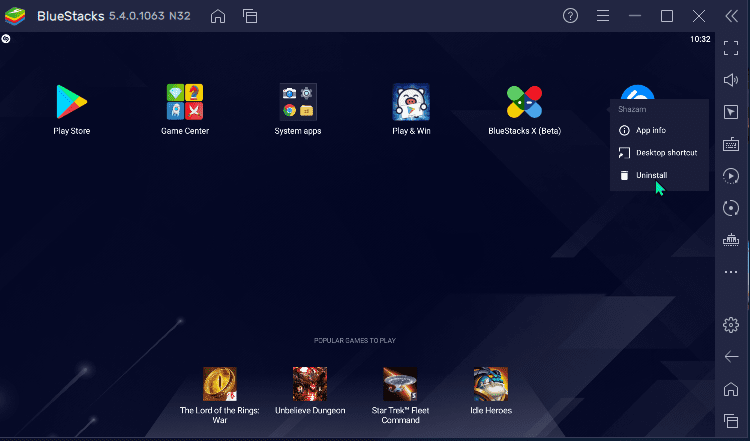Image resolution: width=750 pixels, height=441 pixels.
Task: Click the status bar notification icon
Action: (x=6, y=39)
